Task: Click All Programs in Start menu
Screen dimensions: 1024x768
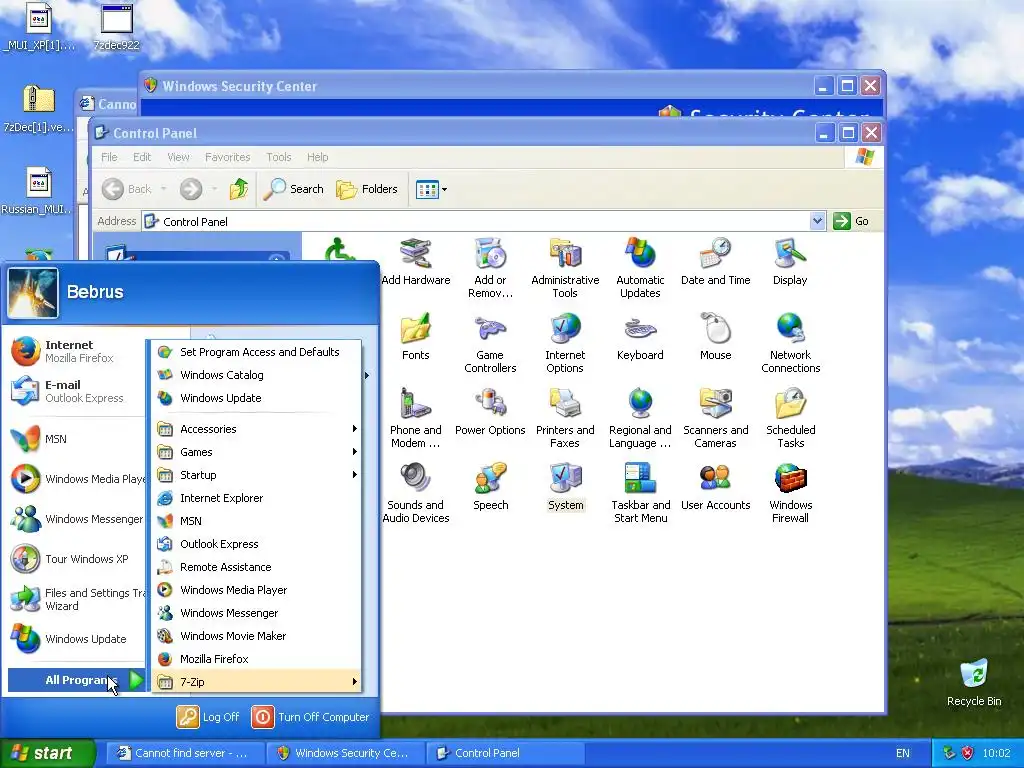Action: (x=76, y=680)
